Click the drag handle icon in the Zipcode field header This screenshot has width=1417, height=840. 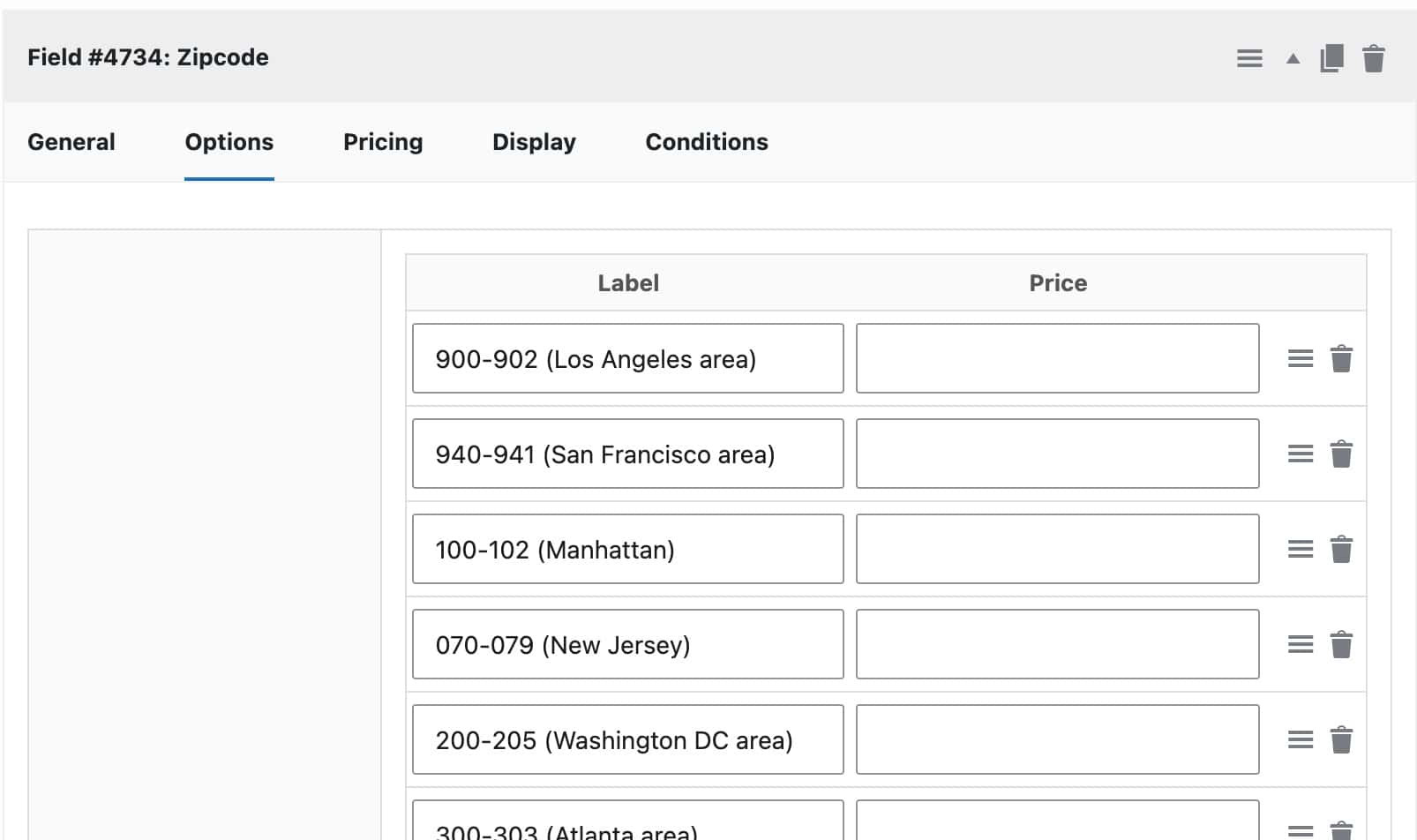point(1249,58)
